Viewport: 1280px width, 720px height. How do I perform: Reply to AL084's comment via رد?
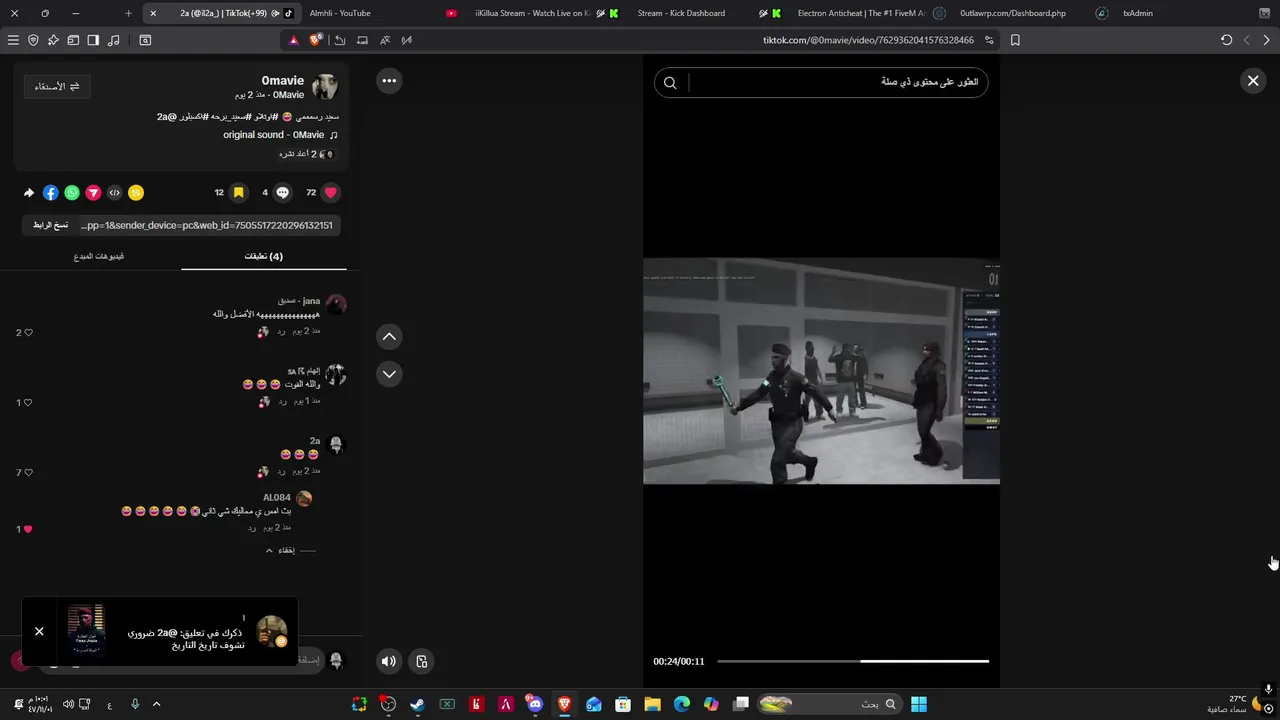[x=253, y=527]
